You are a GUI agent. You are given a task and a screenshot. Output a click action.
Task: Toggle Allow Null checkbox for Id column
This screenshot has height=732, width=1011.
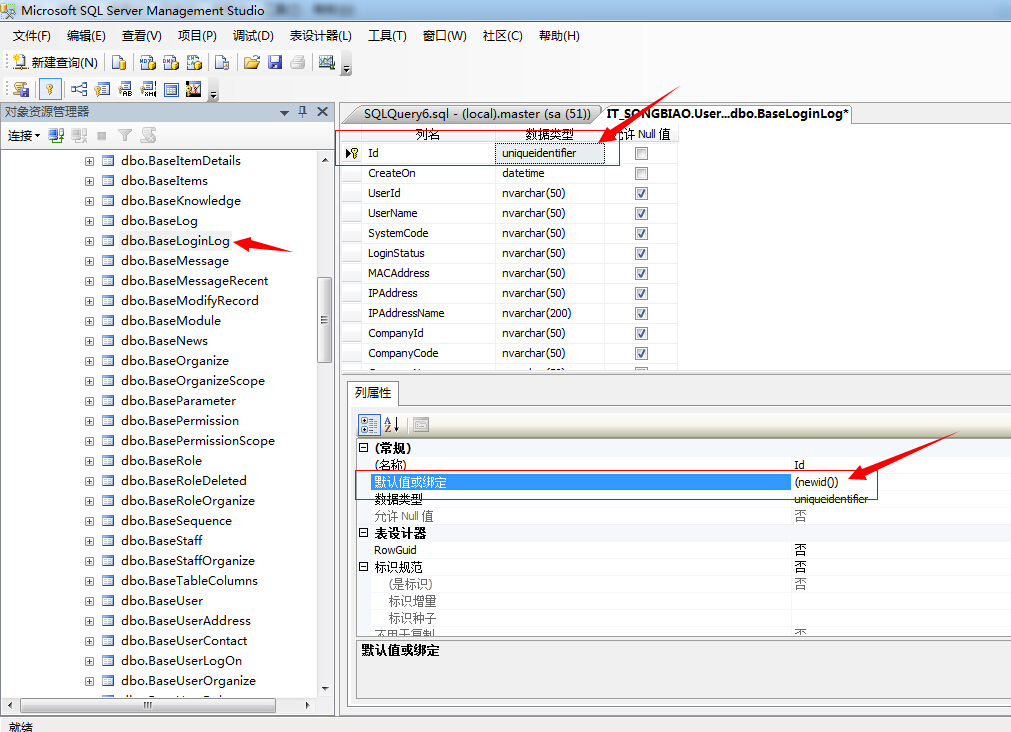(x=641, y=154)
